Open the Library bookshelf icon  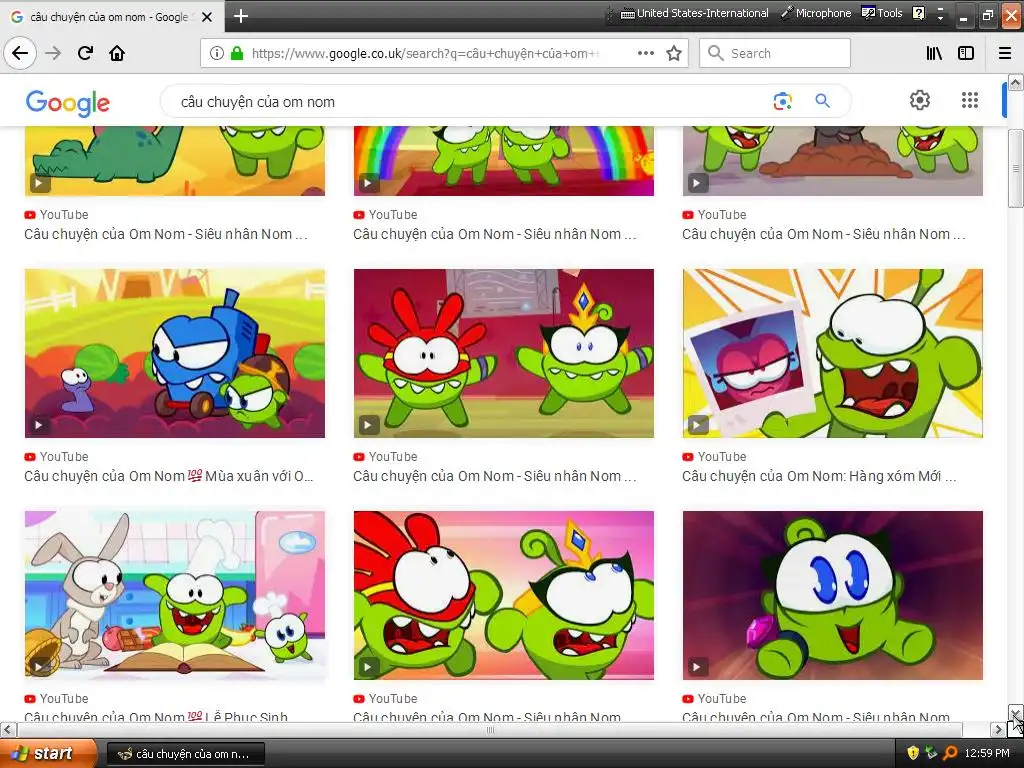tap(934, 53)
